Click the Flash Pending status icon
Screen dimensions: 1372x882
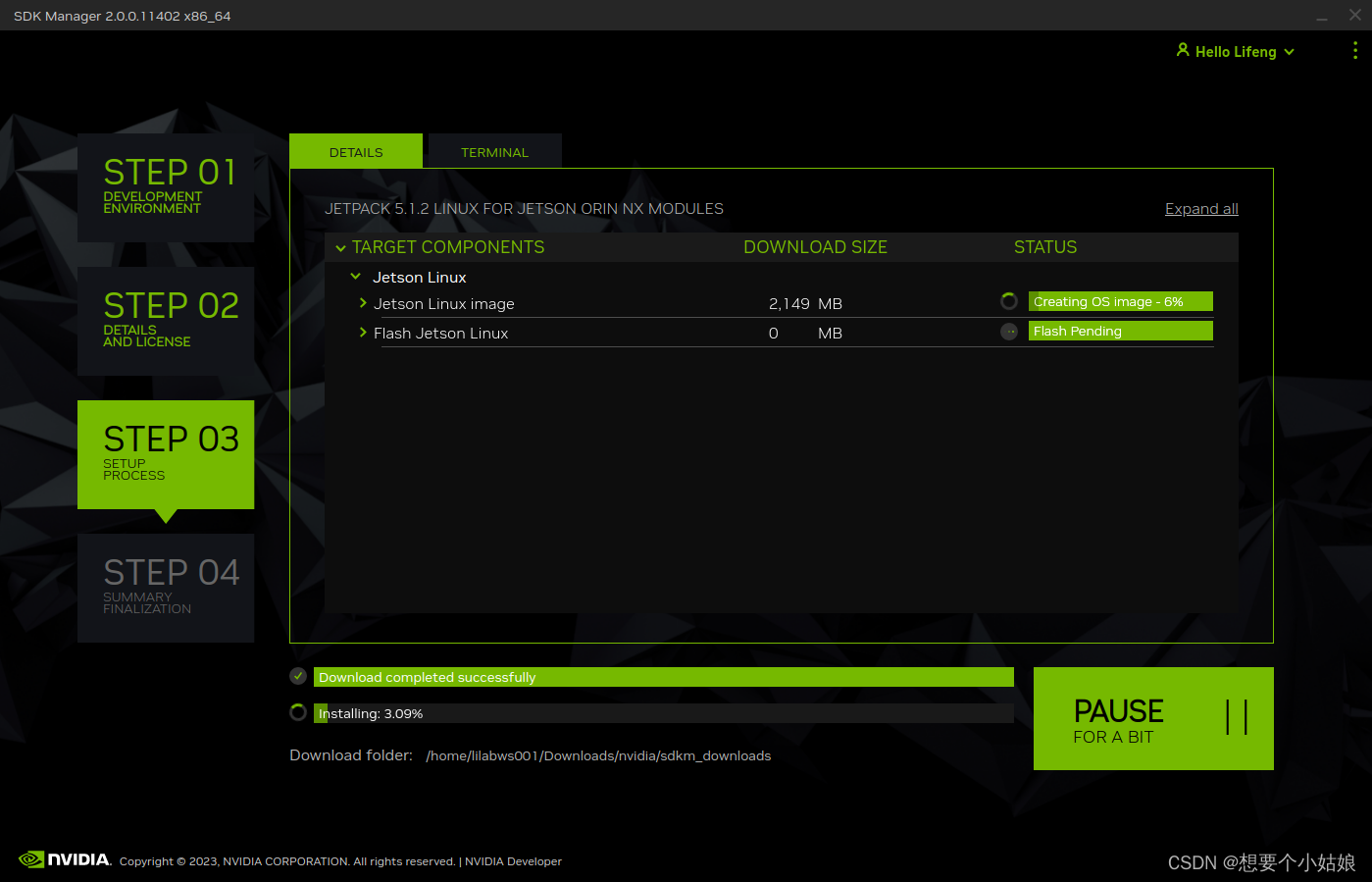1009,332
